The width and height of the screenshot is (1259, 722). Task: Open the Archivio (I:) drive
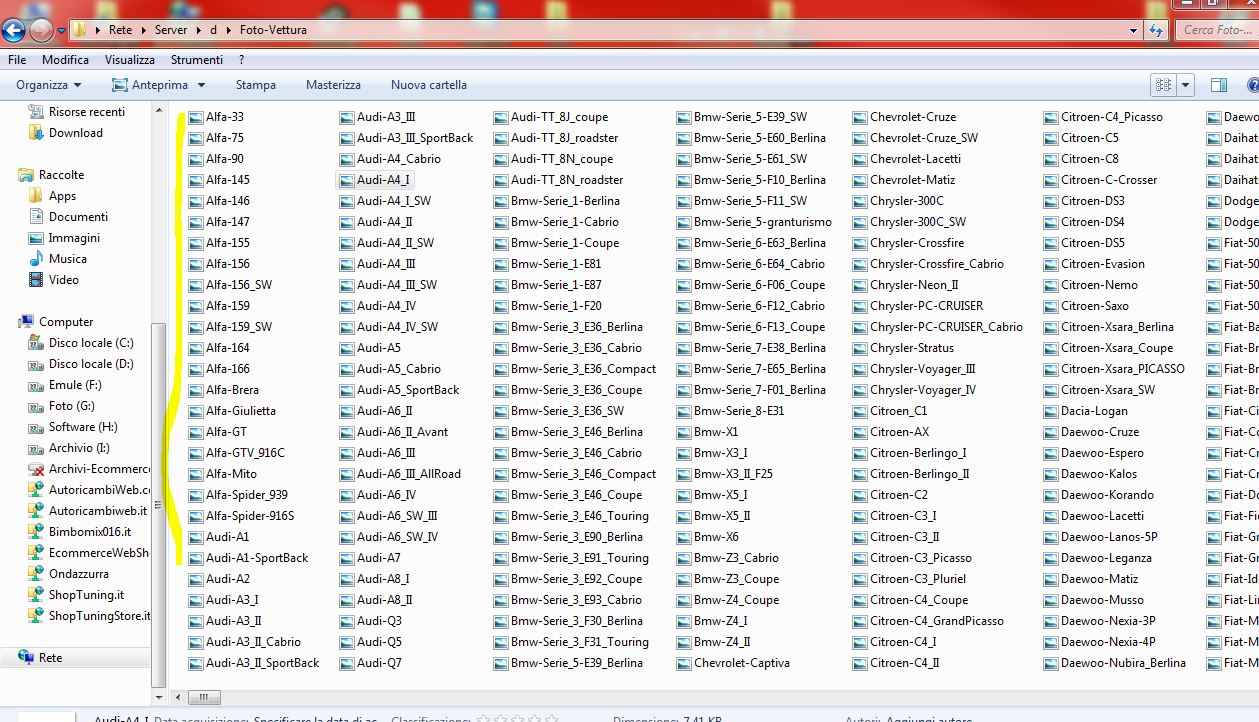click(79, 448)
